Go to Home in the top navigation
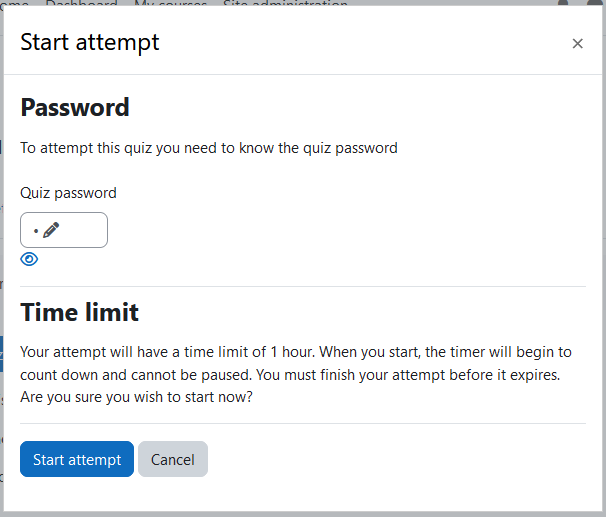The width and height of the screenshot is (606, 517). pyautogui.click(x=14, y=3)
